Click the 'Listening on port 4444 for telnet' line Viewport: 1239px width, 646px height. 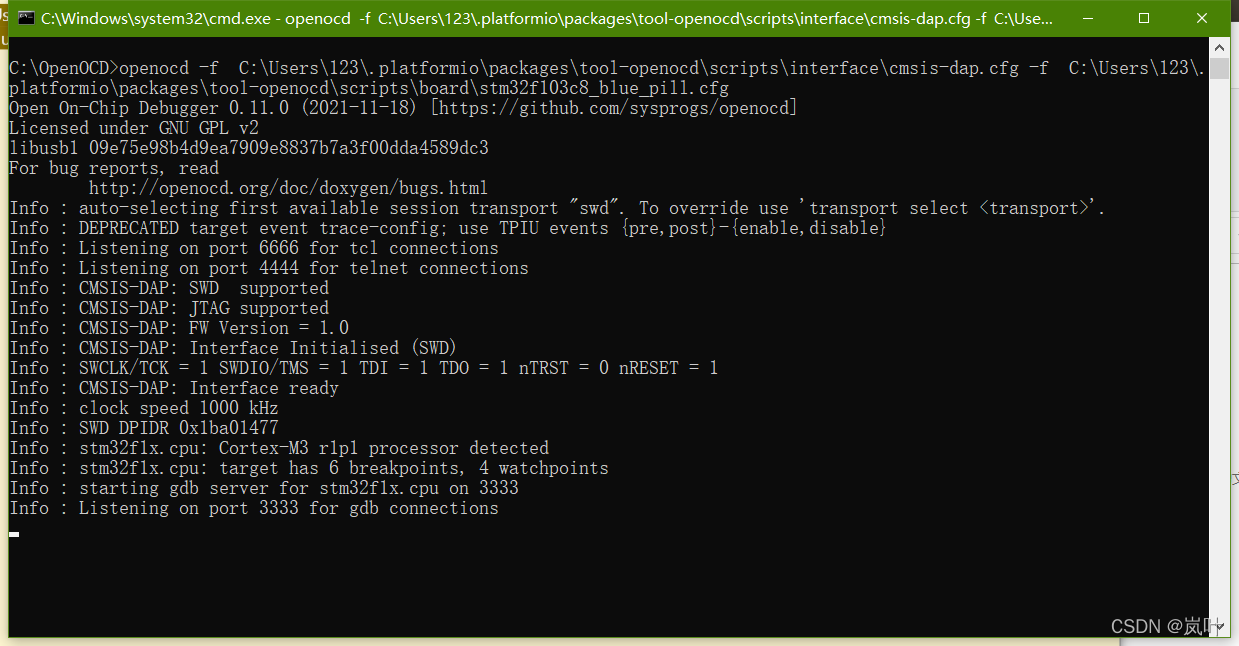click(x=268, y=268)
